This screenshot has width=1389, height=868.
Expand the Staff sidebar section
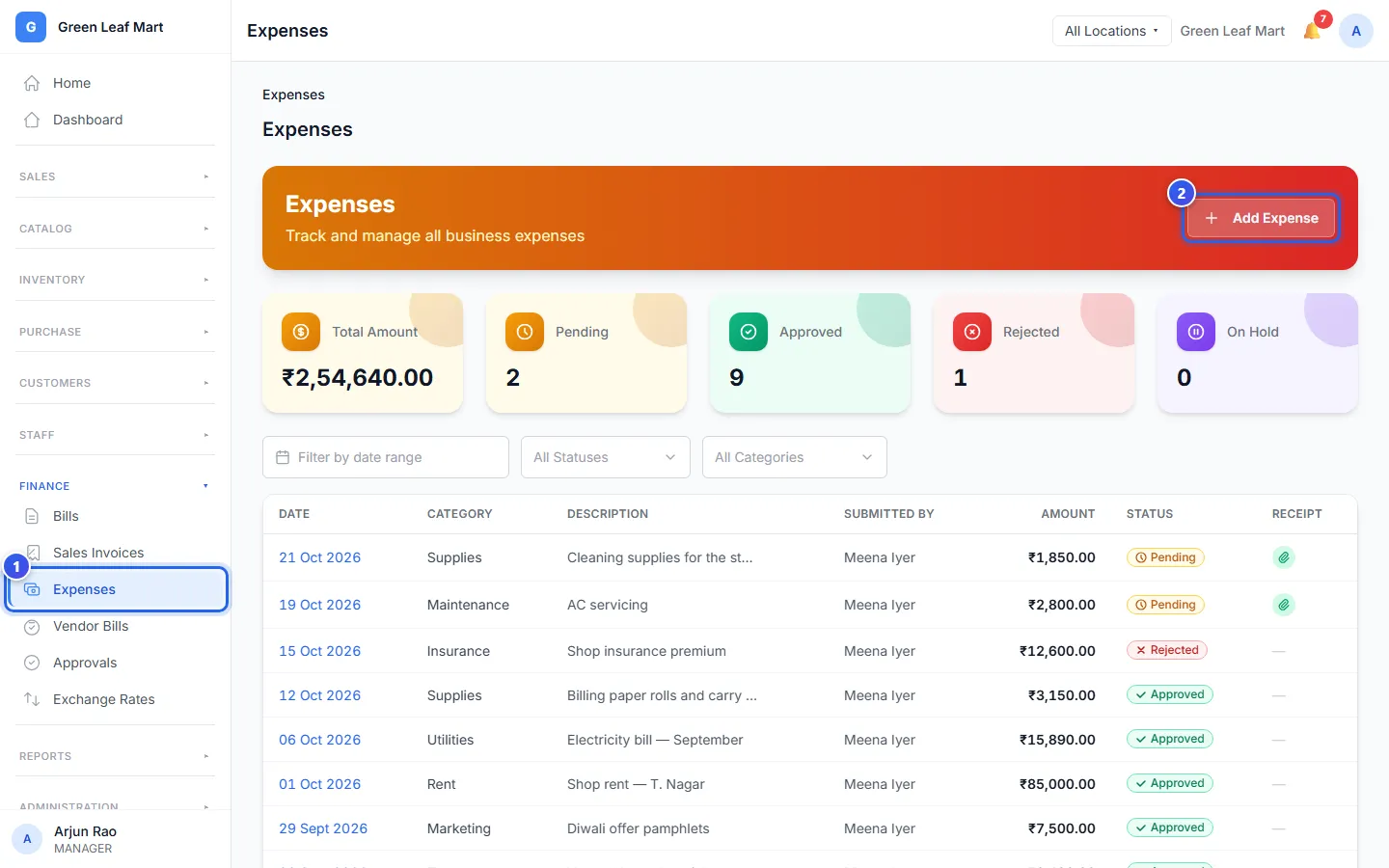click(x=115, y=435)
